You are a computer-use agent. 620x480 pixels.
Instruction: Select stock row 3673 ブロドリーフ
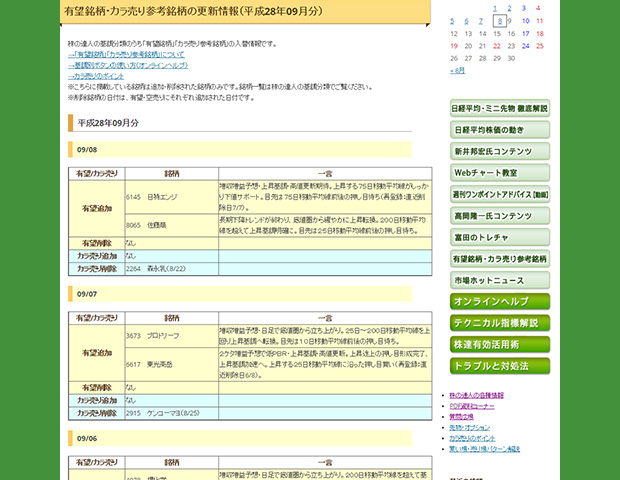[172, 336]
